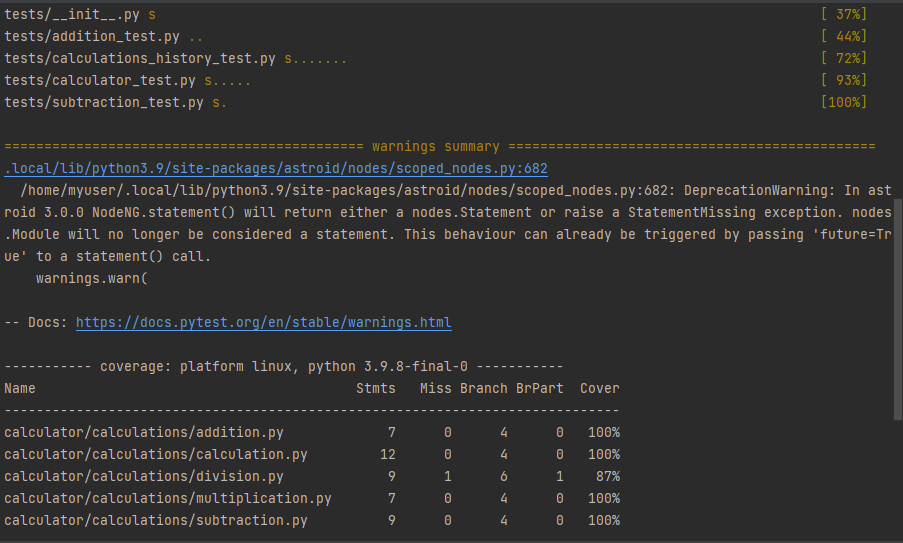Click the 100% cover value for subtraction.py

click(x=604, y=519)
